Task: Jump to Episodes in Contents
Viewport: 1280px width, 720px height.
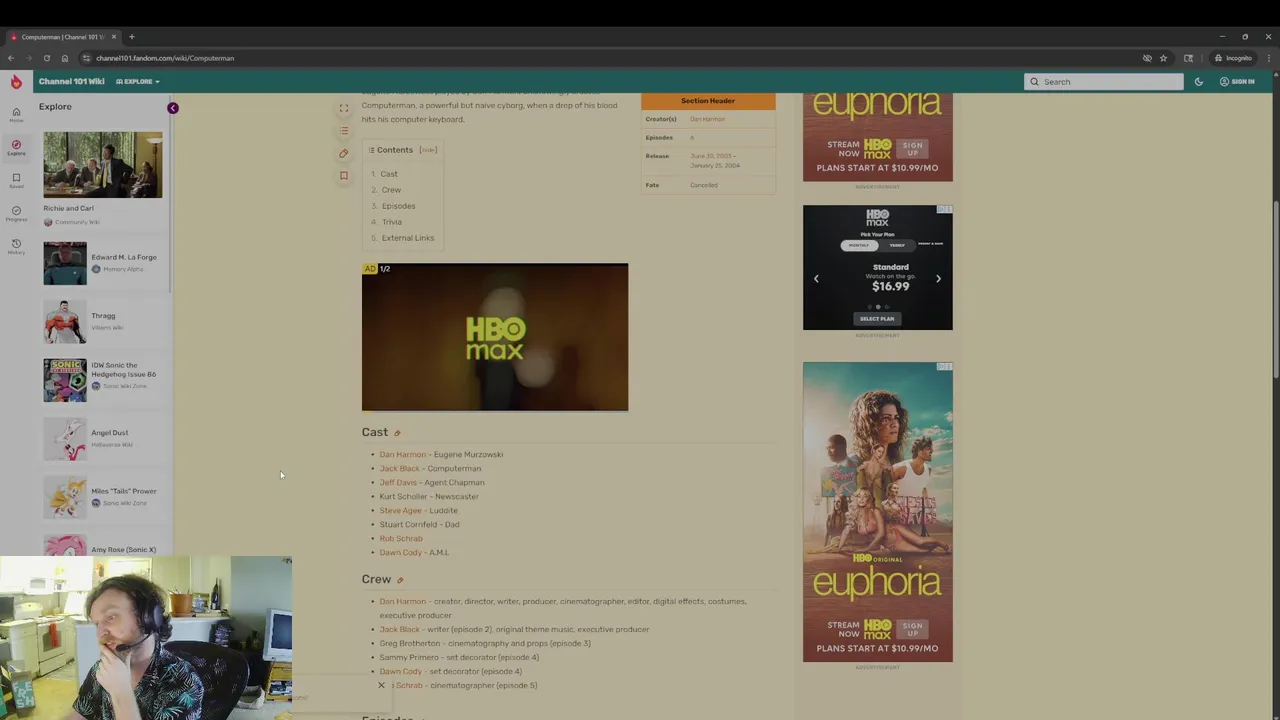Action: click(x=398, y=206)
